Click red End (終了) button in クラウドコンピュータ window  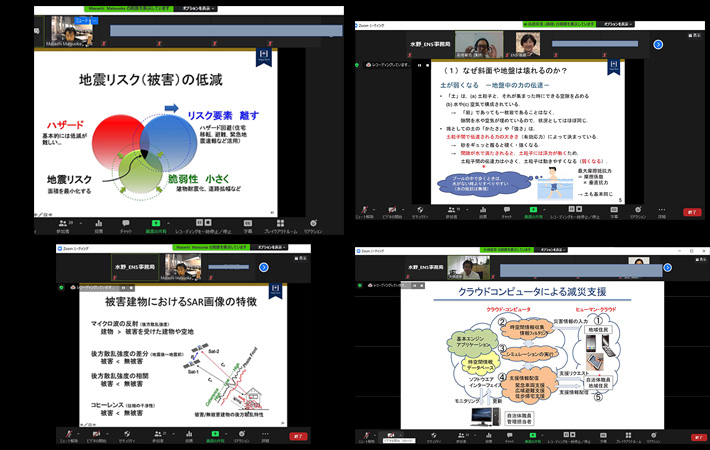pyautogui.click(x=699, y=437)
